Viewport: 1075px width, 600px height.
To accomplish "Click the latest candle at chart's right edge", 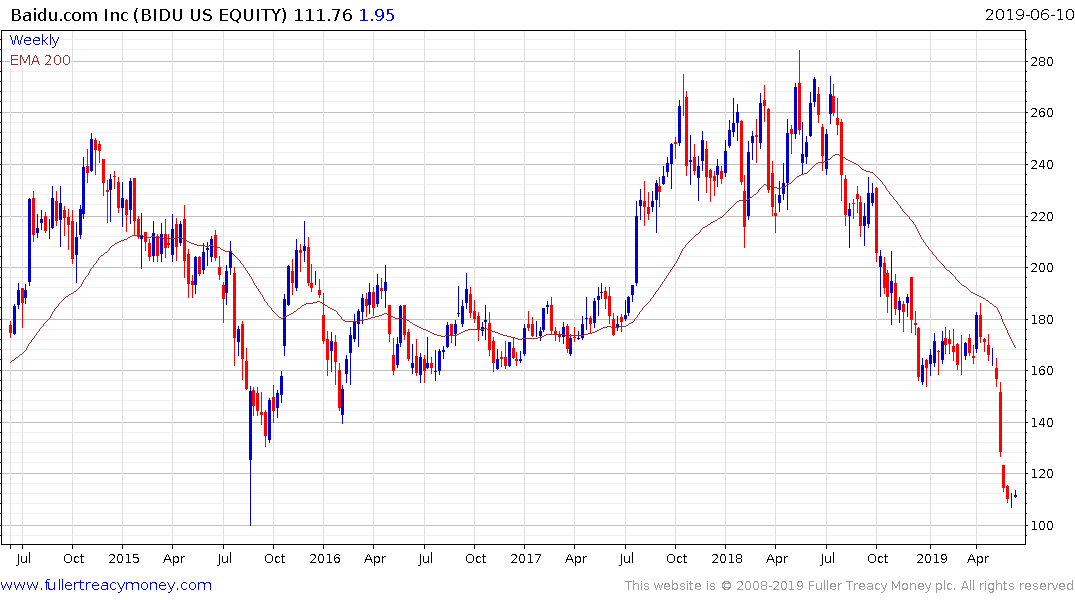I will point(1015,494).
